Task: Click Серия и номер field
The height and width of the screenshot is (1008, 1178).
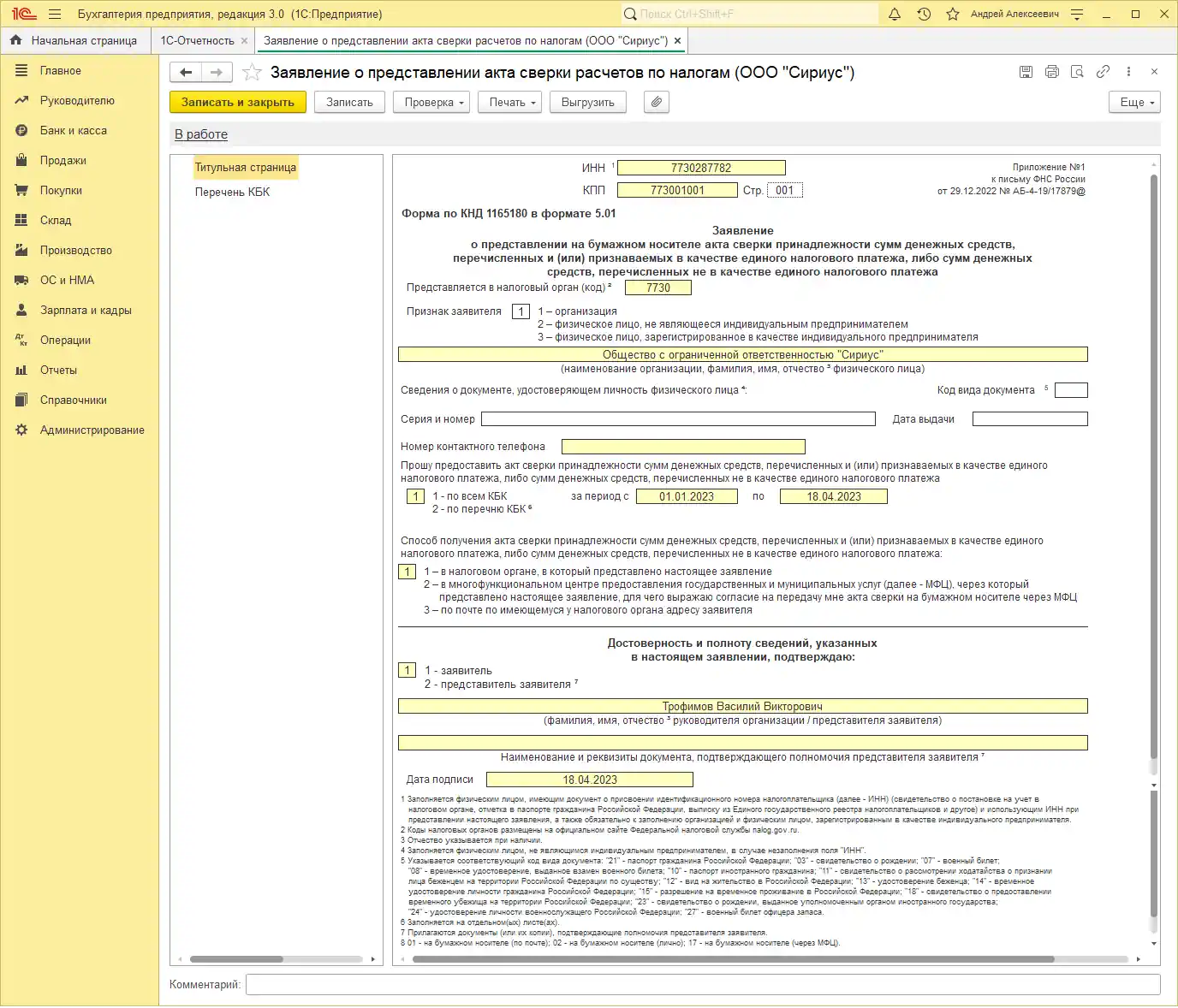Action: (678, 419)
